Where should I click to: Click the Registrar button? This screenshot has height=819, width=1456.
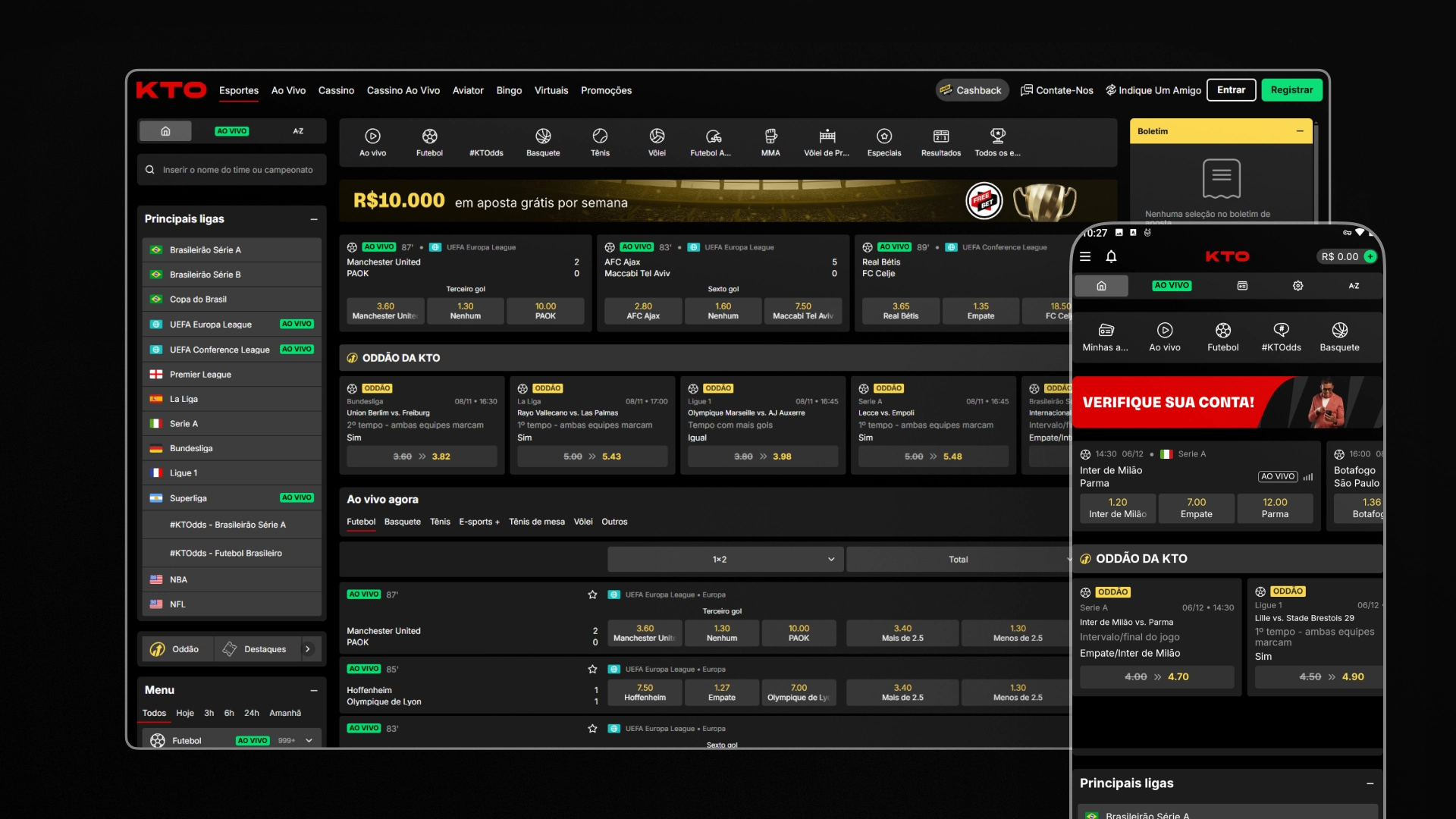(x=1291, y=90)
